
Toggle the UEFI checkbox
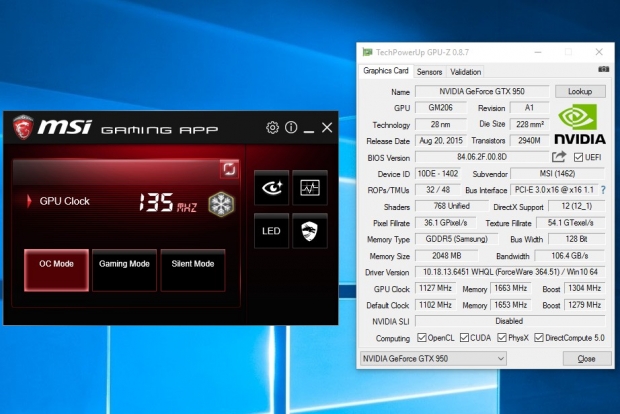(578, 157)
